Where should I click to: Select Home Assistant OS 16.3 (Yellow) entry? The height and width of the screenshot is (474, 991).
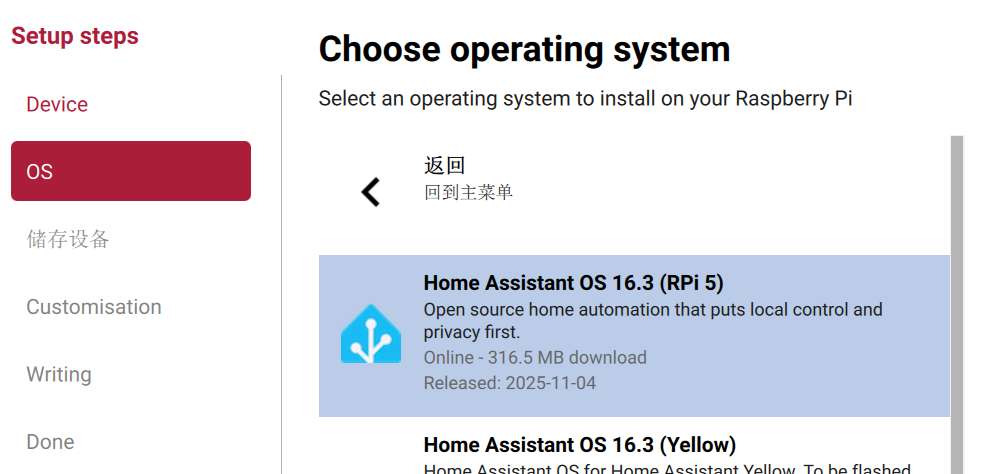[x=634, y=452]
